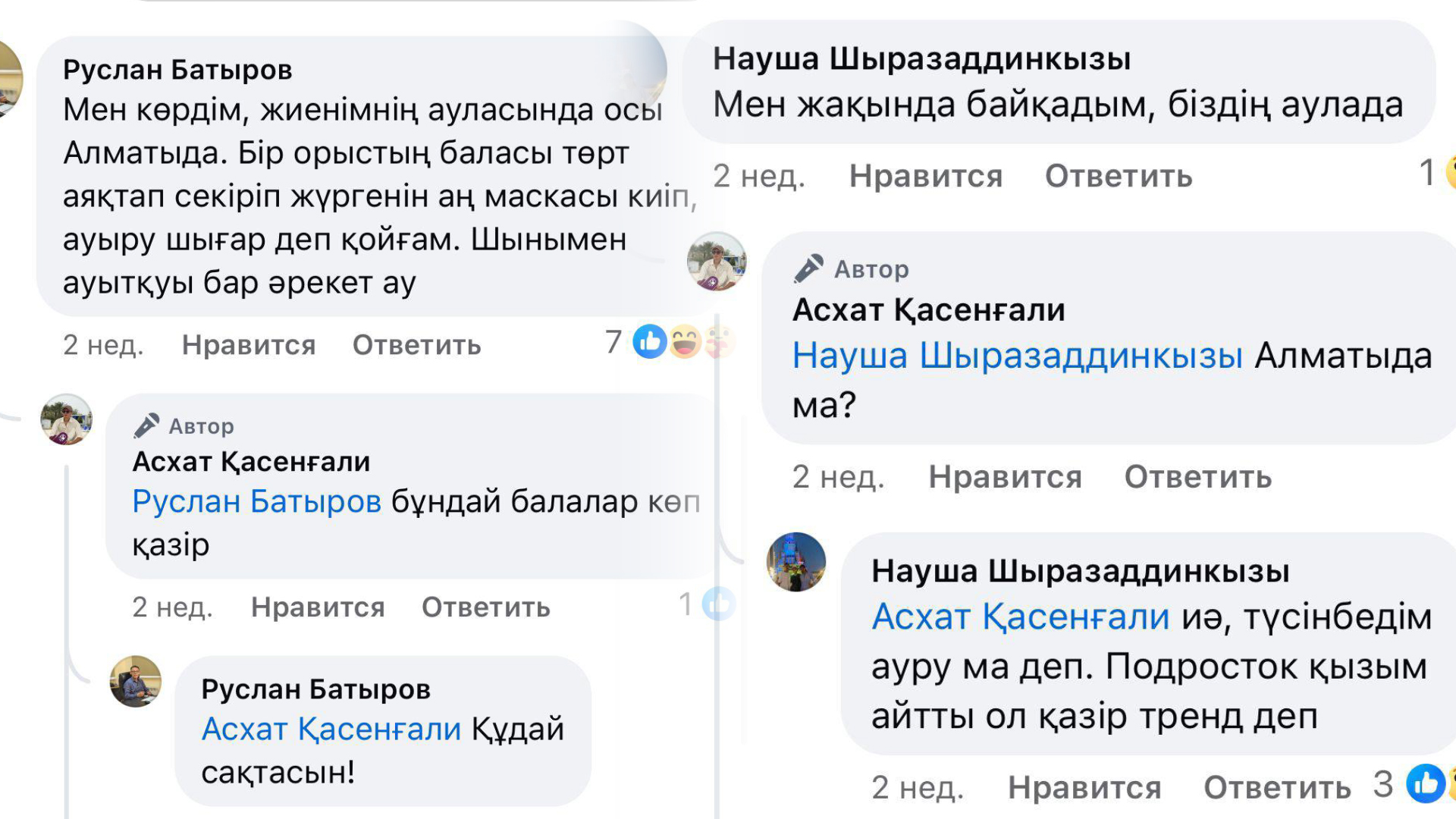Image resolution: width=1456 pixels, height=819 pixels.
Task: Open Руслан Батыров's avatar beside 'Құдай сақтасын!' reply
Action: pyautogui.click(x=136, y=681)
